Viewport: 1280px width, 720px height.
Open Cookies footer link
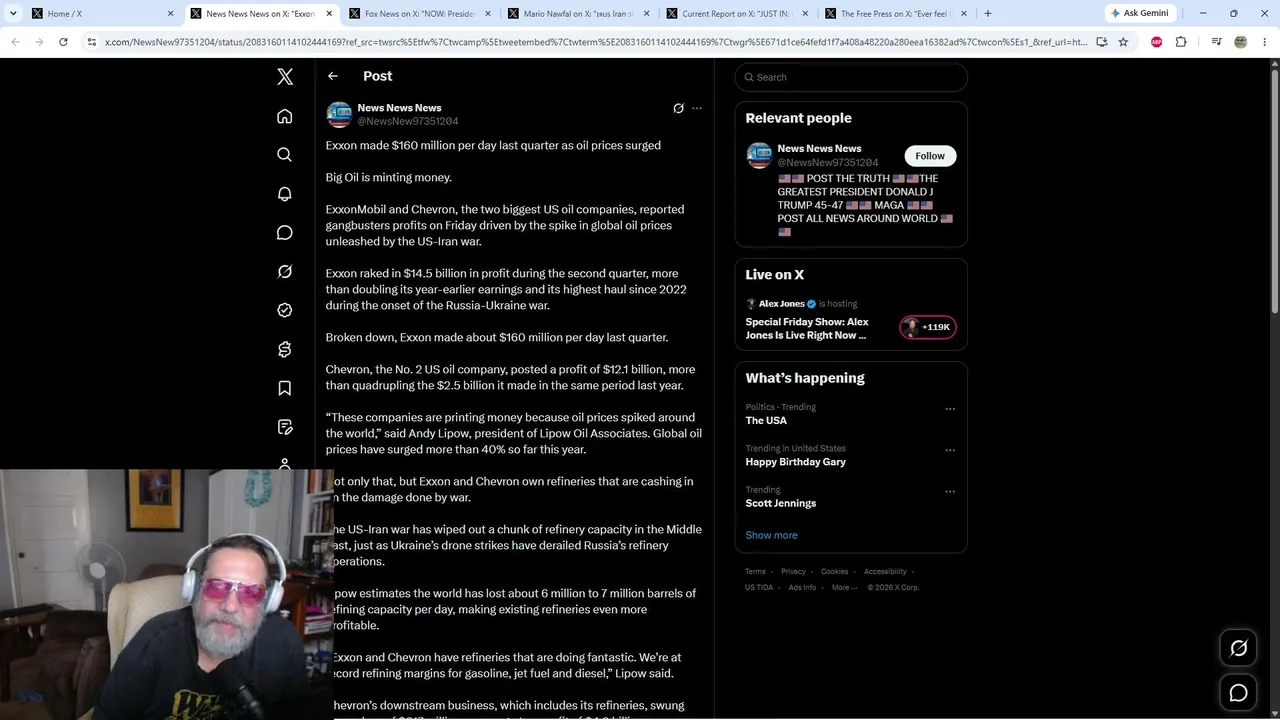tap(835, 572)
